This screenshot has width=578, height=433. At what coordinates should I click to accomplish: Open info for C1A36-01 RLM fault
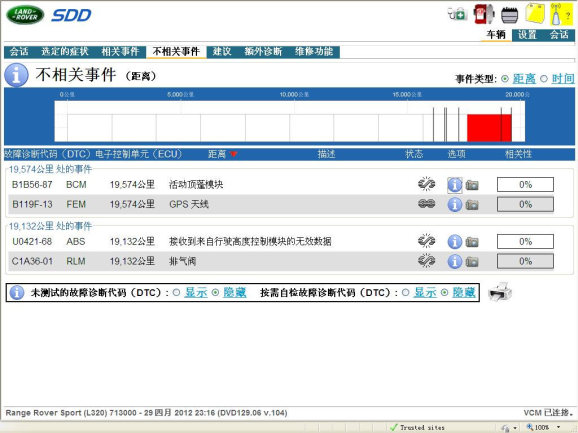(455, 261)
